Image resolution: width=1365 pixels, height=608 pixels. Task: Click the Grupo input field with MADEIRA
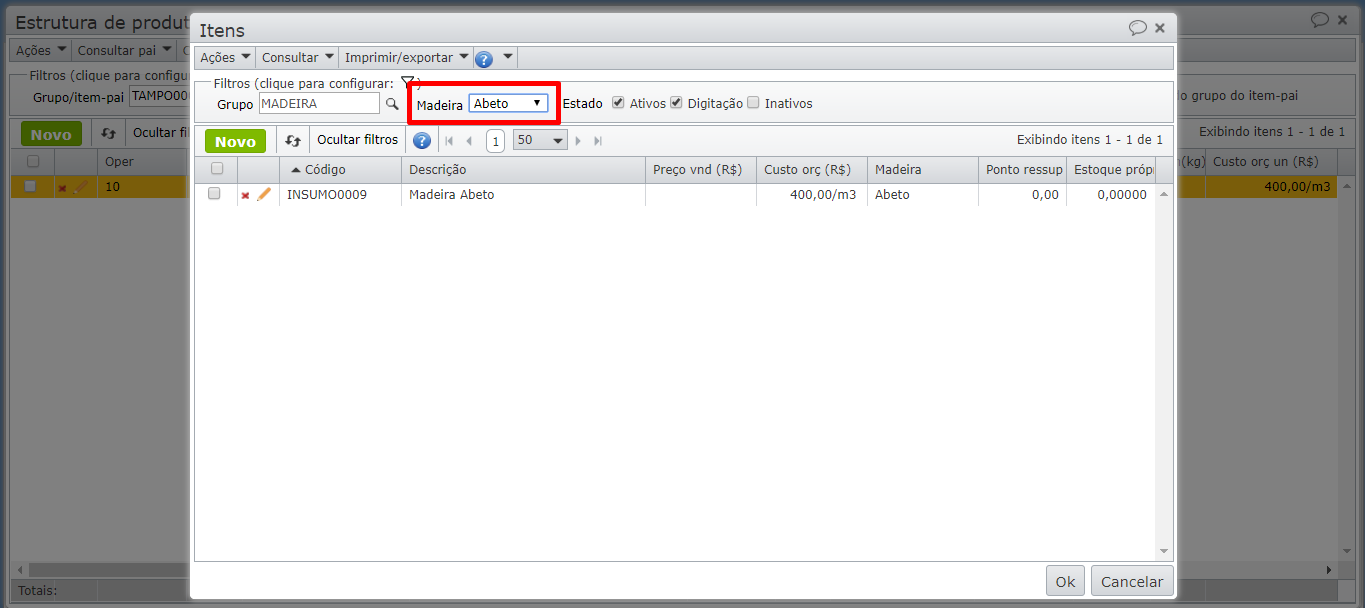[x=319, y=103]
